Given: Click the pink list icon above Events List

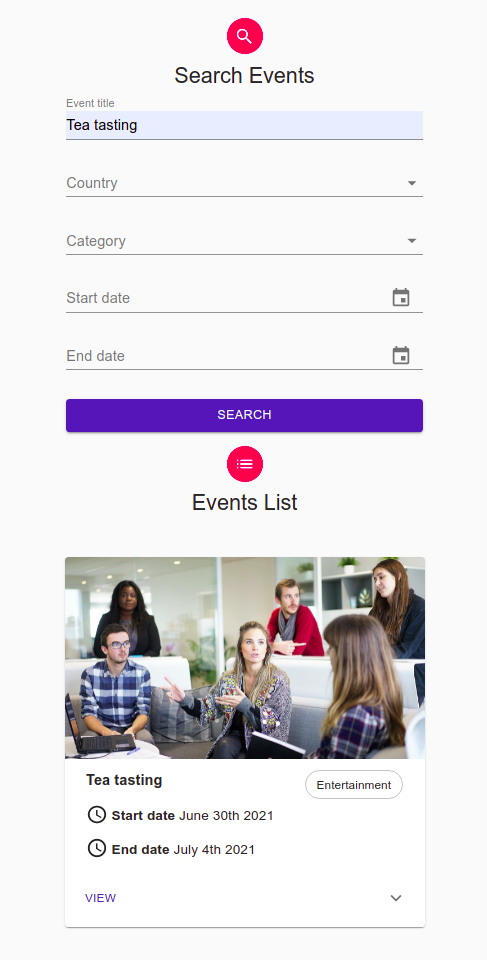Looking at the screenshot, I should [x=244, y=463].
